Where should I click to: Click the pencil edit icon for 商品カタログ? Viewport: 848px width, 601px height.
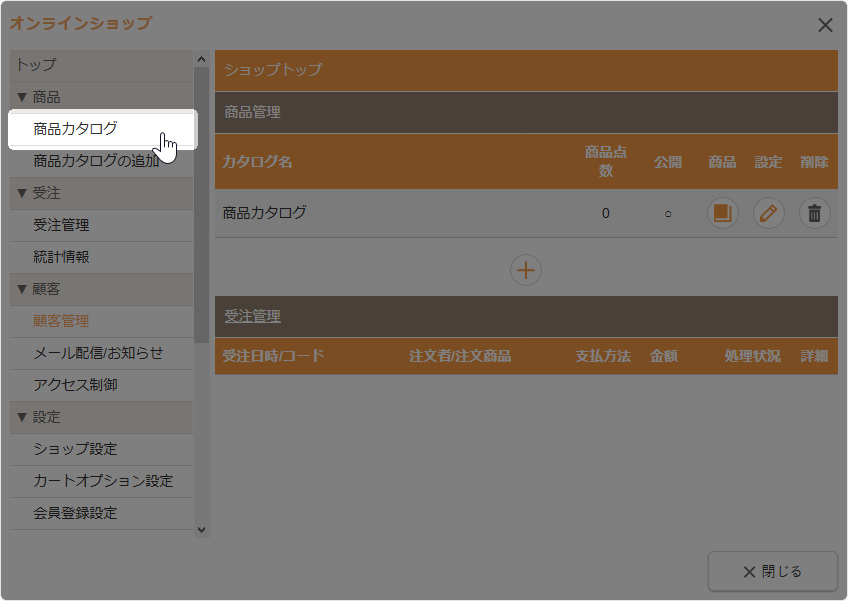click(x=768, y=213)
